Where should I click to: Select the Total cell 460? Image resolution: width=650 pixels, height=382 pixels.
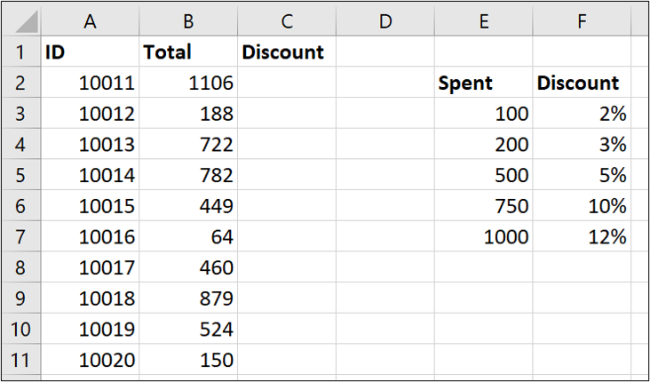tap(188, 267)
